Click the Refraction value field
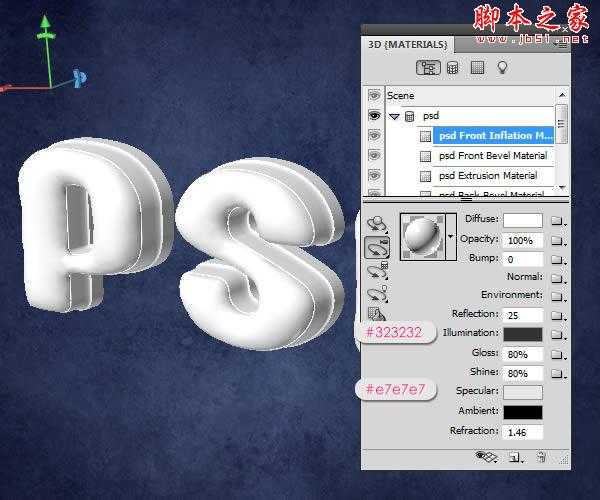The height and width of the screenshot is (500, 600). [x=523, y=432]
